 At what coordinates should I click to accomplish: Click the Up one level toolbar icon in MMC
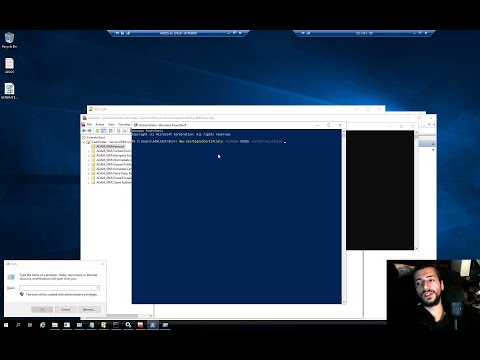pyautogui.click(x=97, y=131)
